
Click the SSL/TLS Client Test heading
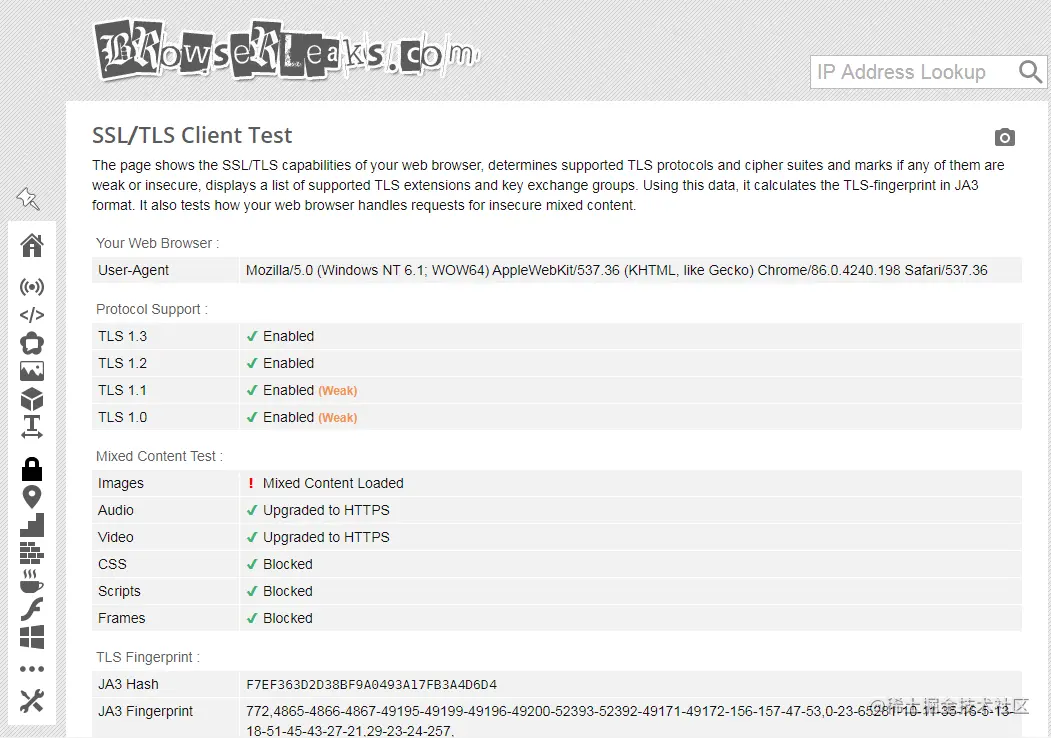[192, 135]
